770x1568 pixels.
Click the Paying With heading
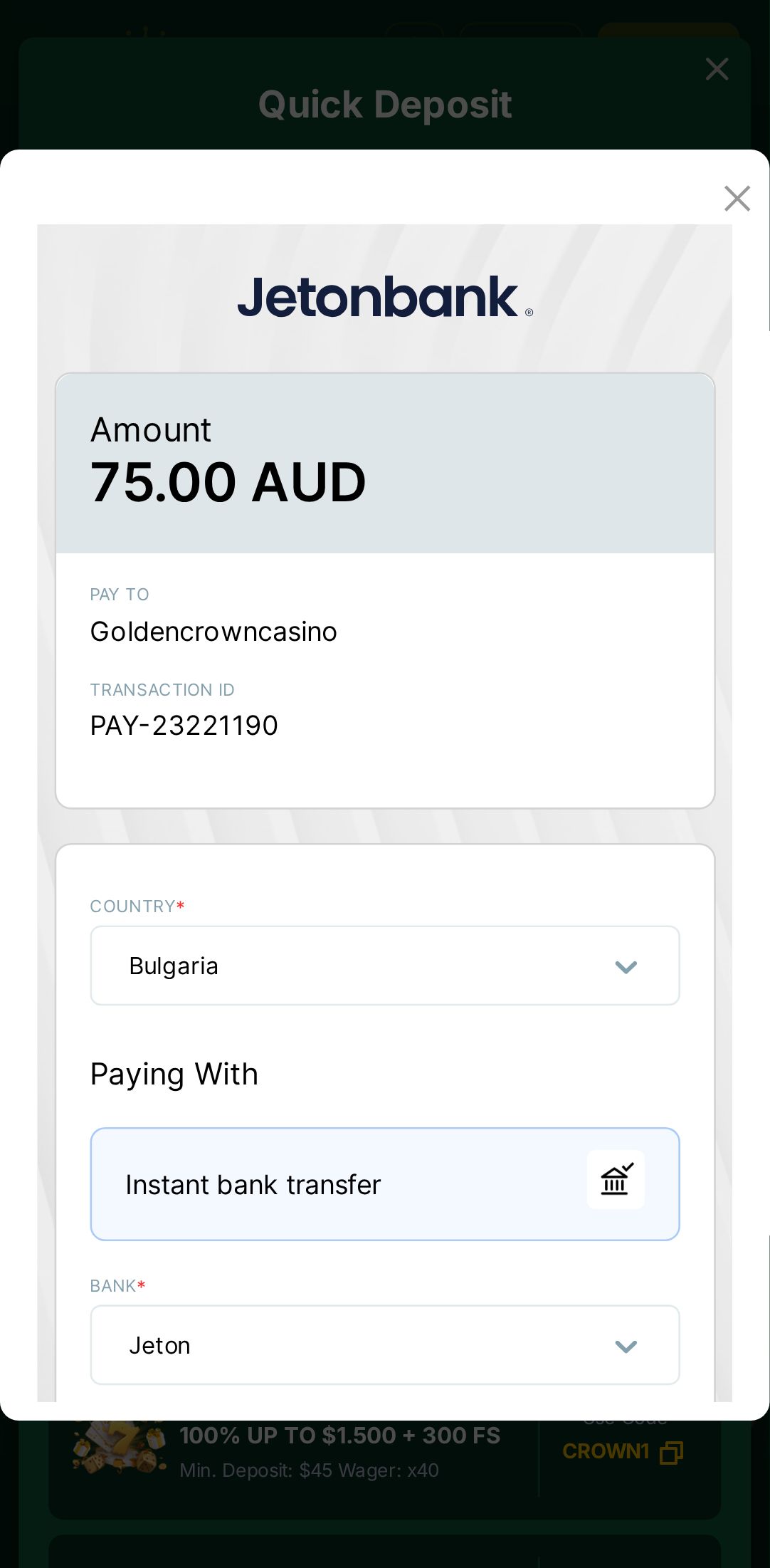tap(174, 1074)
